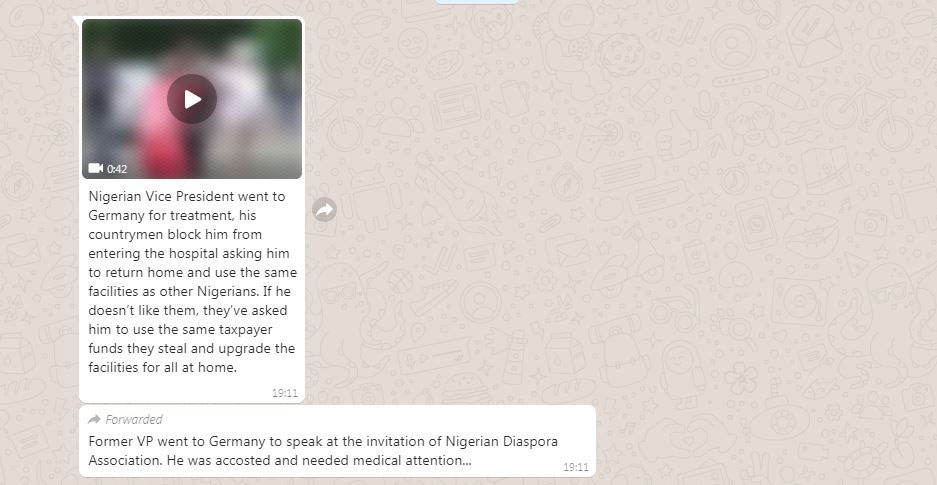Click the caption line "countrymen block him from"
This screenshot has width=937, height=485.
pyautogui.click(x=175, y=234)
